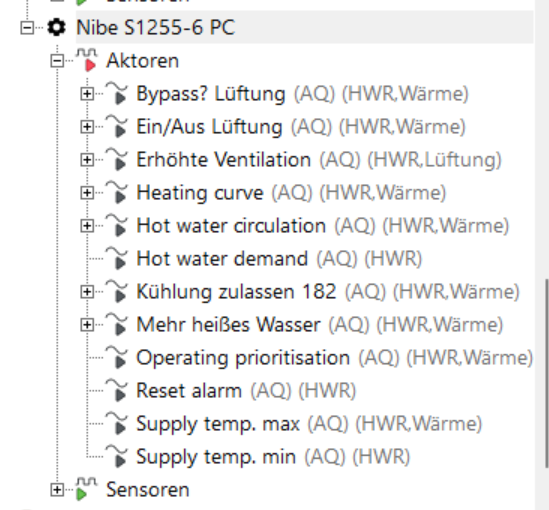The height and width of the screenshot is (510, 549).
Task: Select the Erhöhte Ventilation tree item
Action: point(319,160)
